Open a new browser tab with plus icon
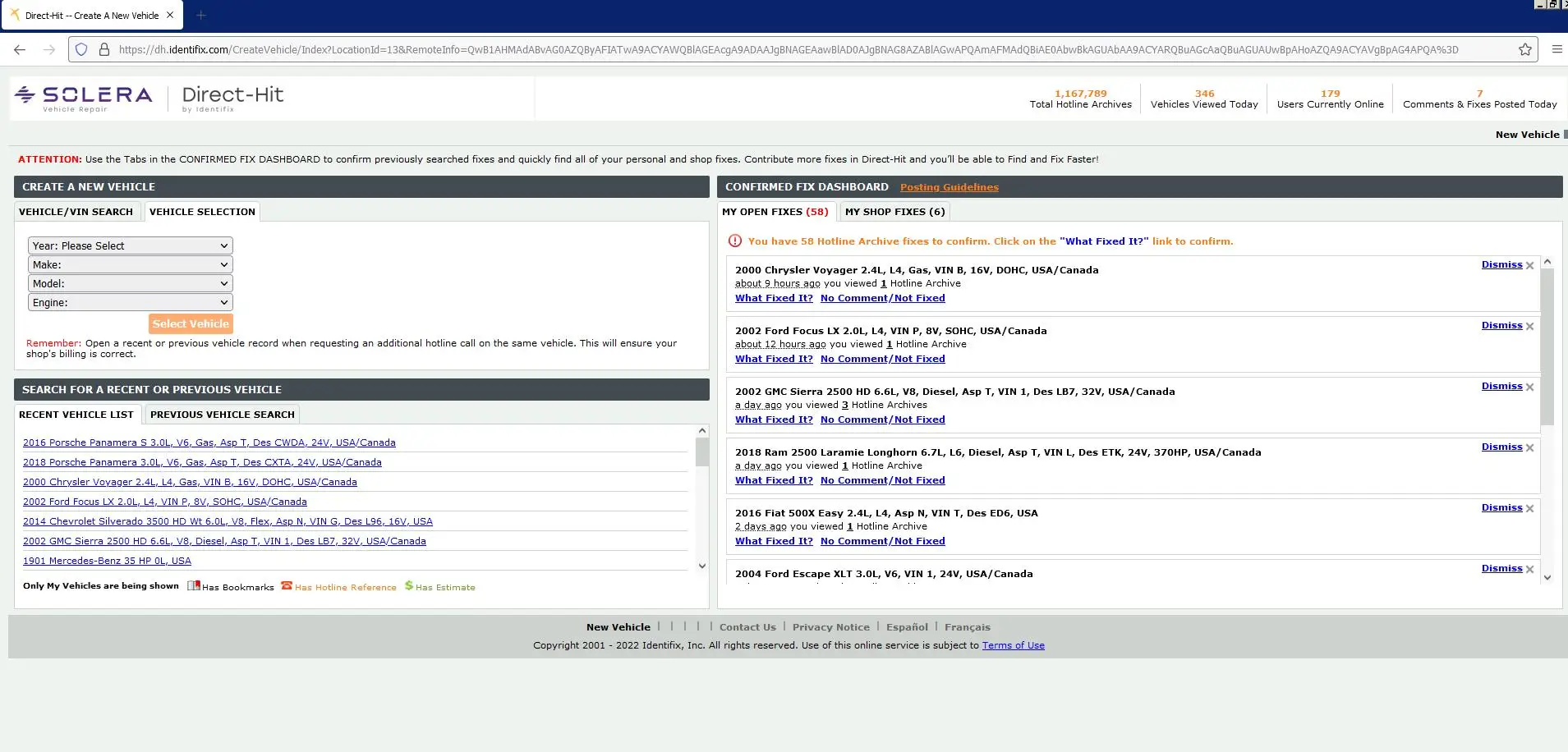Image resolution: width=1568 pixels, height=752 pixels. tap(201, 15)
